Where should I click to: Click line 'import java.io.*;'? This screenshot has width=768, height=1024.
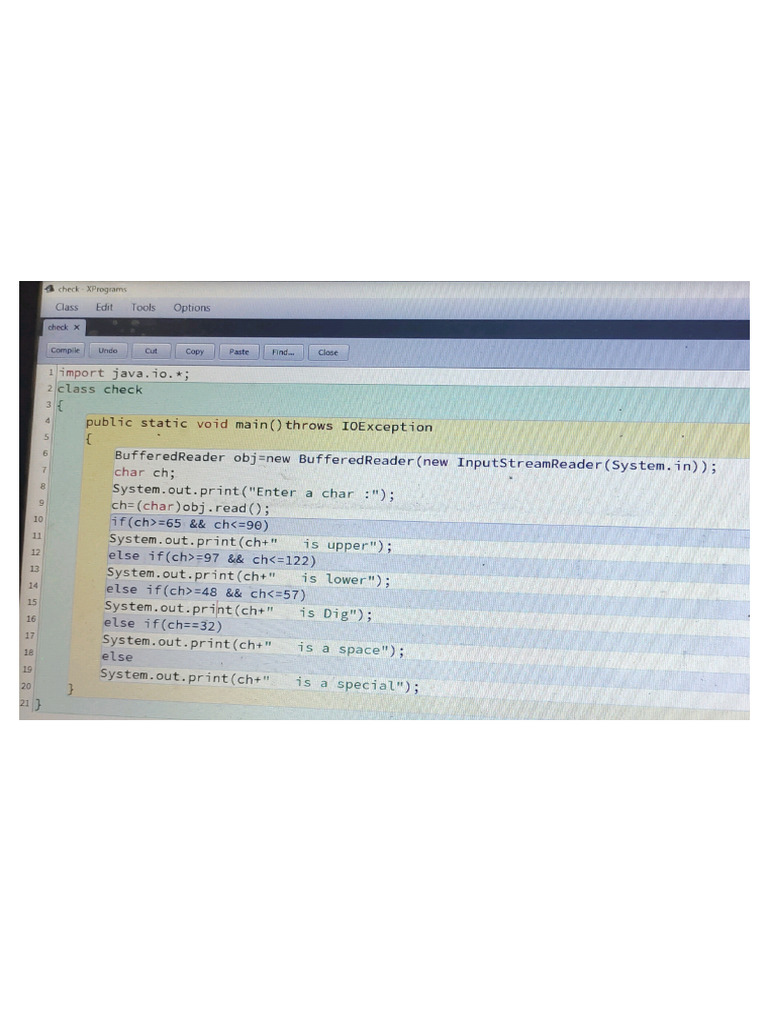pyautogui.click(x=124, y=374)
